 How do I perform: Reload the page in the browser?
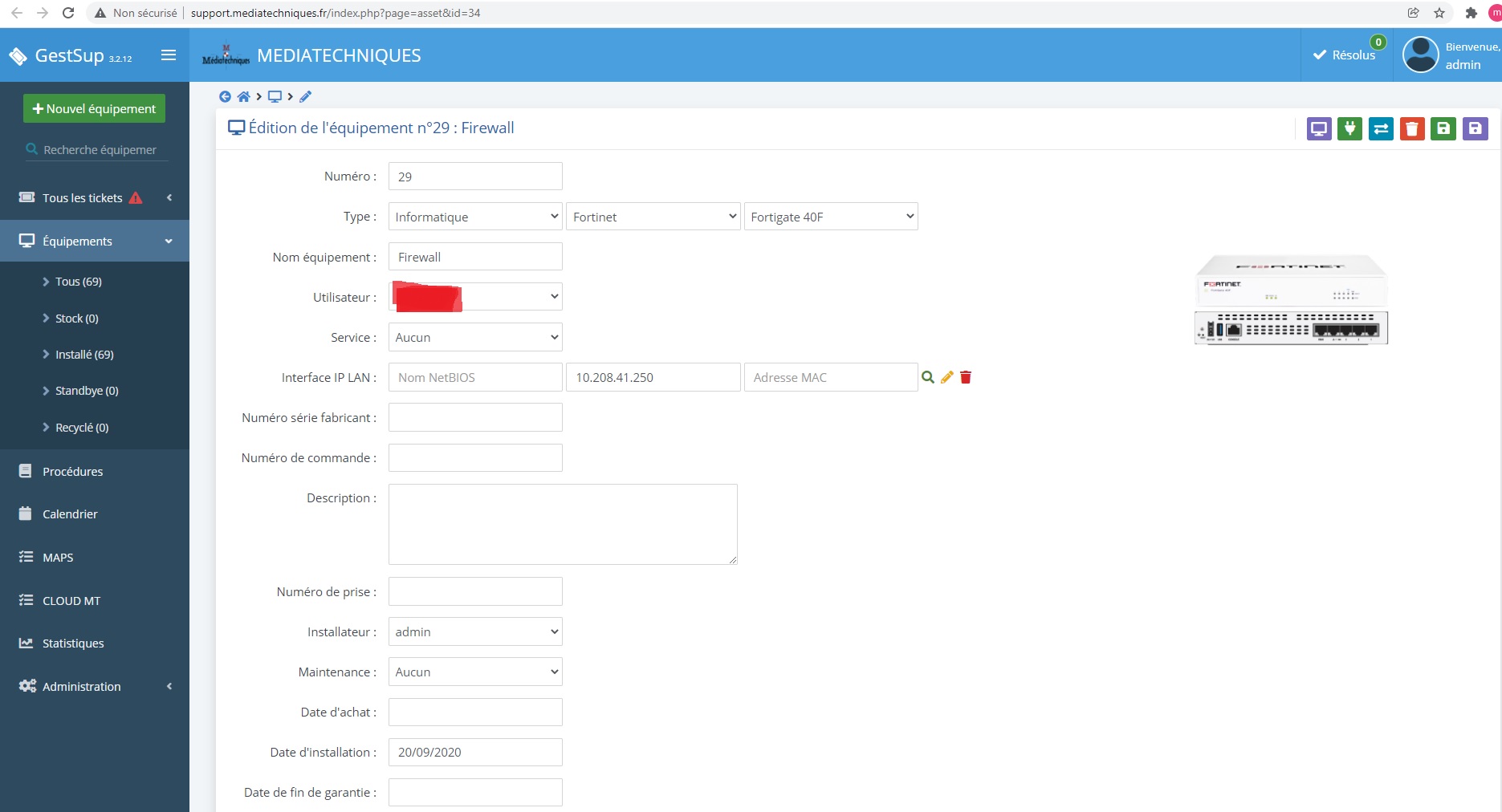tap(68, 13)
